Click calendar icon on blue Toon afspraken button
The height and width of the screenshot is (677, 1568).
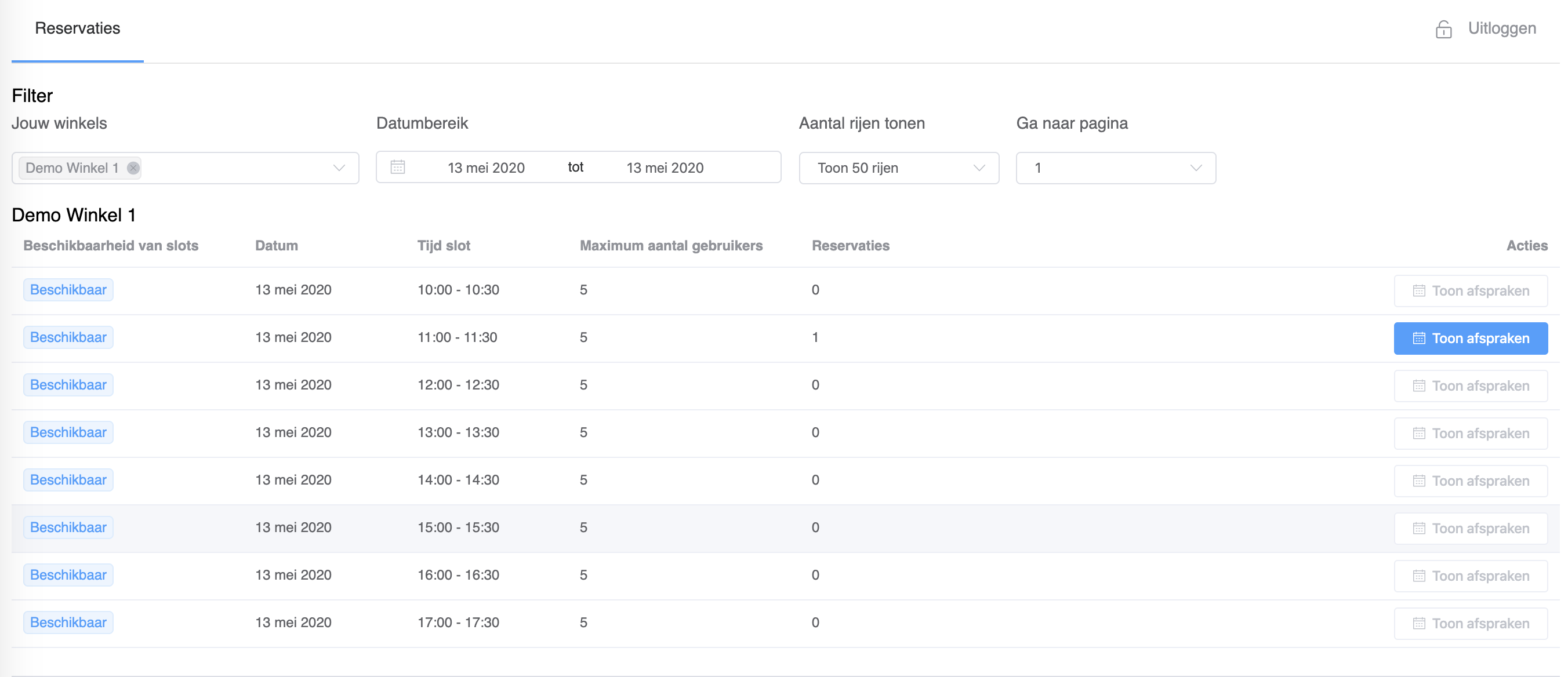click(x=1419, y=338)
